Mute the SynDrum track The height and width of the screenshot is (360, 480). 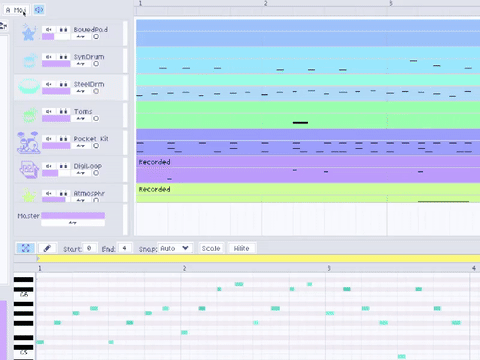49,57
